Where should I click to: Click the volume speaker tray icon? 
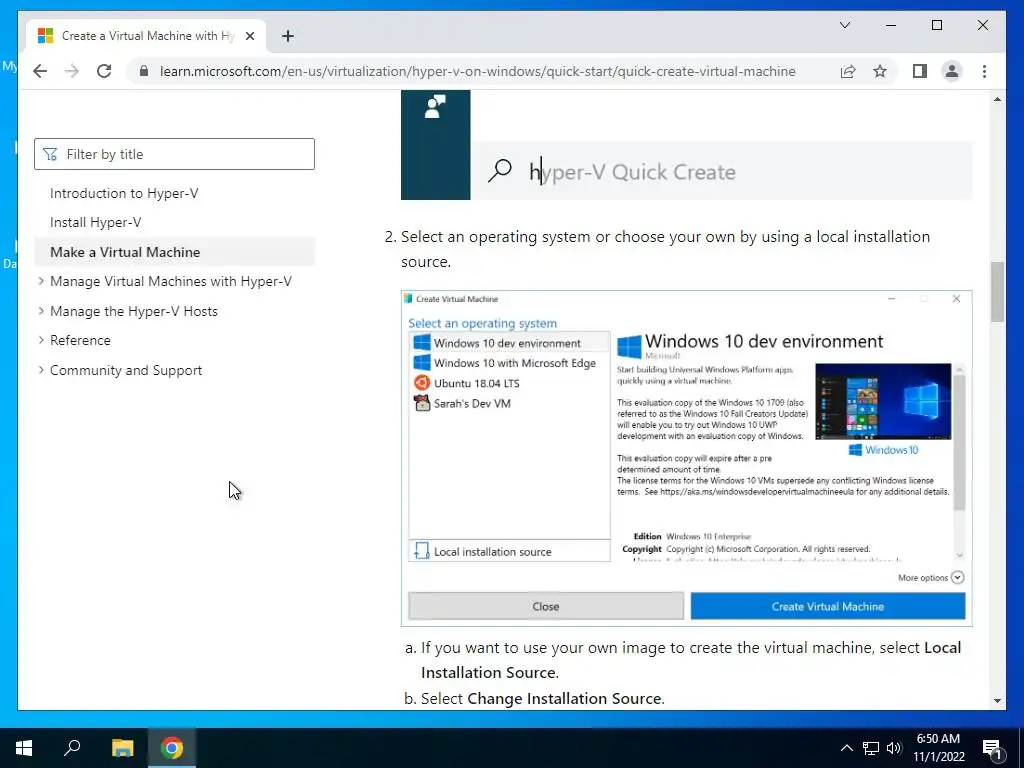pyautogui.click(x=894, y=748)
